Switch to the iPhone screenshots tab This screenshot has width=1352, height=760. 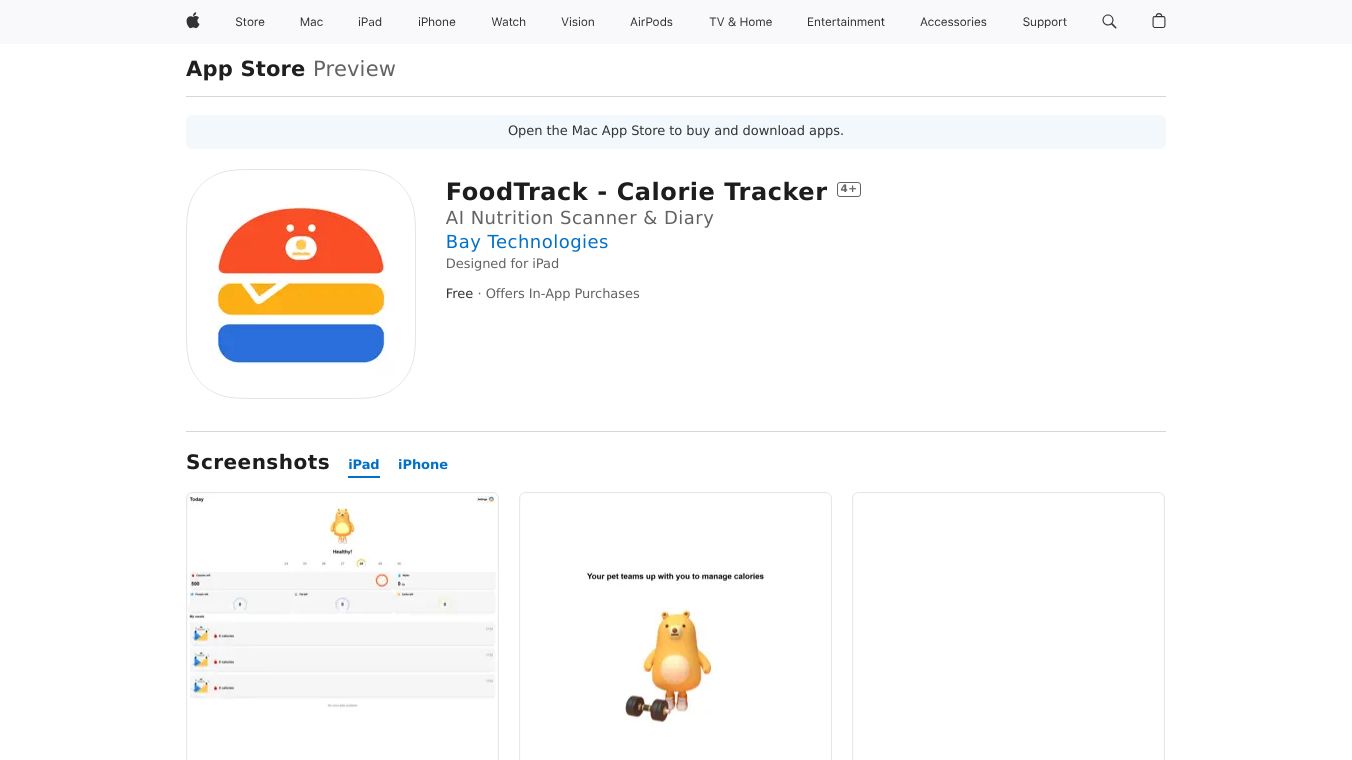(423, 464)
